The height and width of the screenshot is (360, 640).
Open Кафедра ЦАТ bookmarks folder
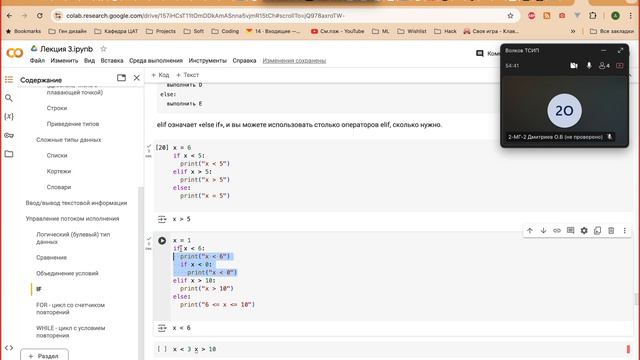(116, 31)
